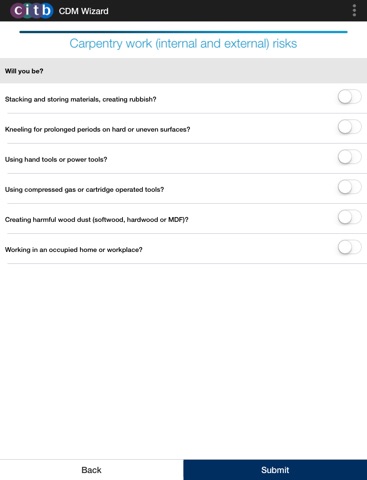Select 'Using compressed gas' question text
This screenshot has width=367, height=480.
[x=84, y=189]
